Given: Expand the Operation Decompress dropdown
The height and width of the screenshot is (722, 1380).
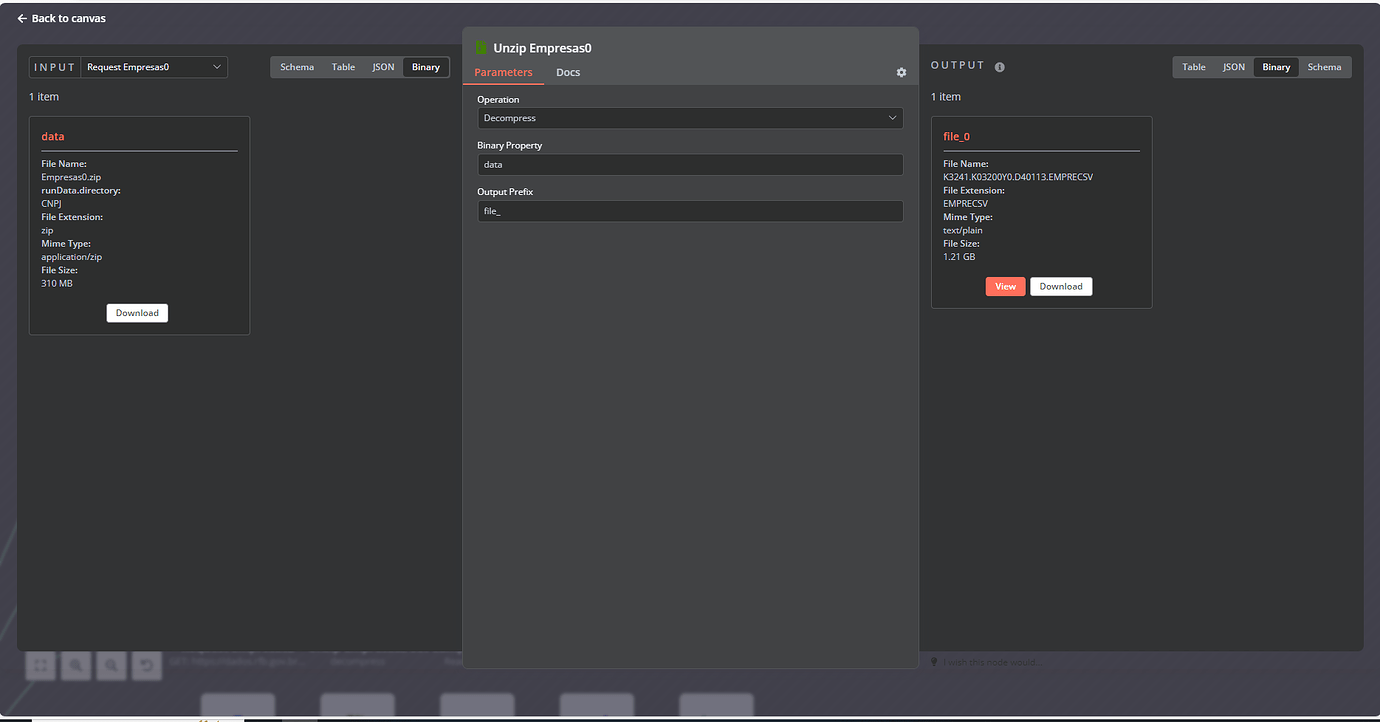Looking at the screenshot, I should [690, 118].
